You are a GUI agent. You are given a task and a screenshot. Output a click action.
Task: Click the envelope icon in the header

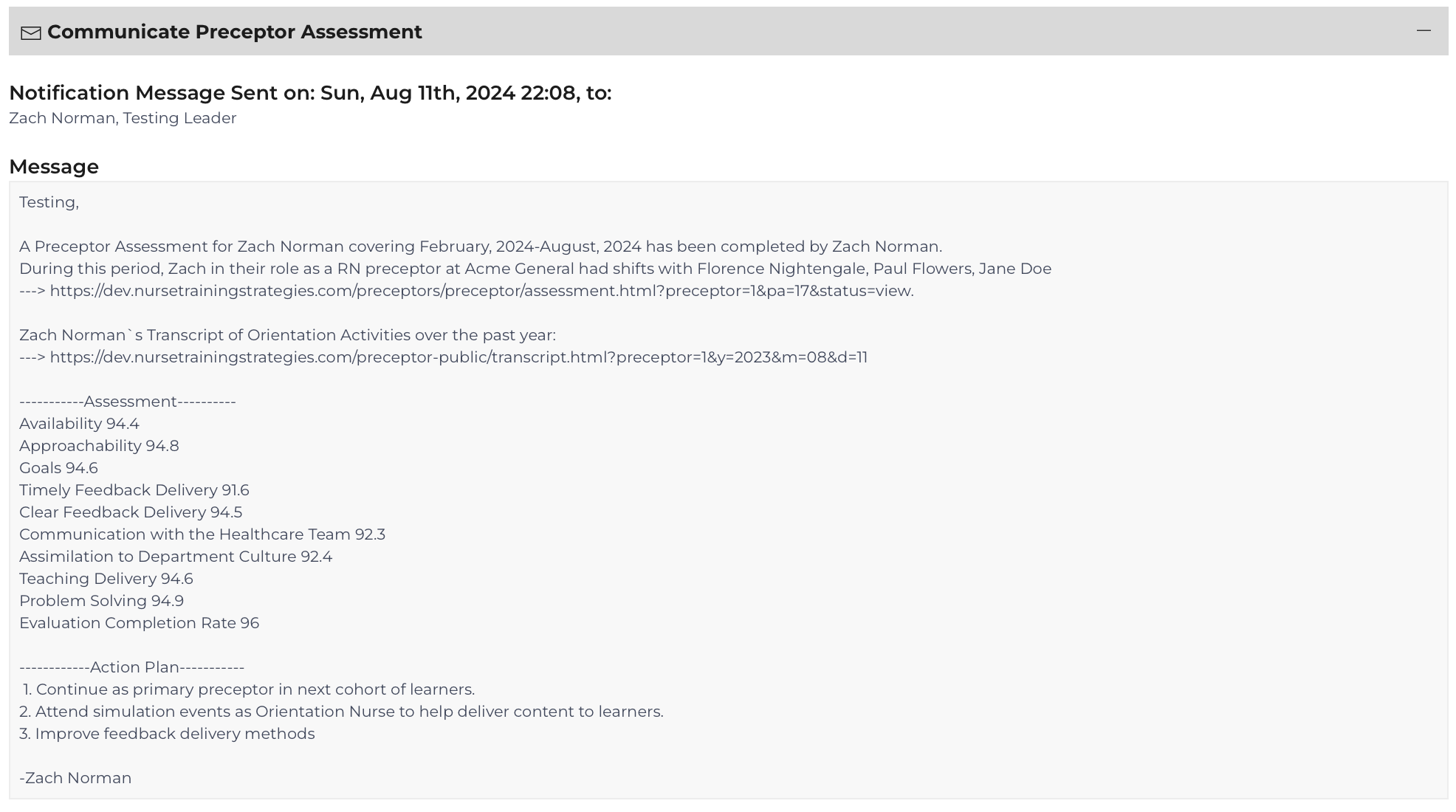click(x=31, y=33)
